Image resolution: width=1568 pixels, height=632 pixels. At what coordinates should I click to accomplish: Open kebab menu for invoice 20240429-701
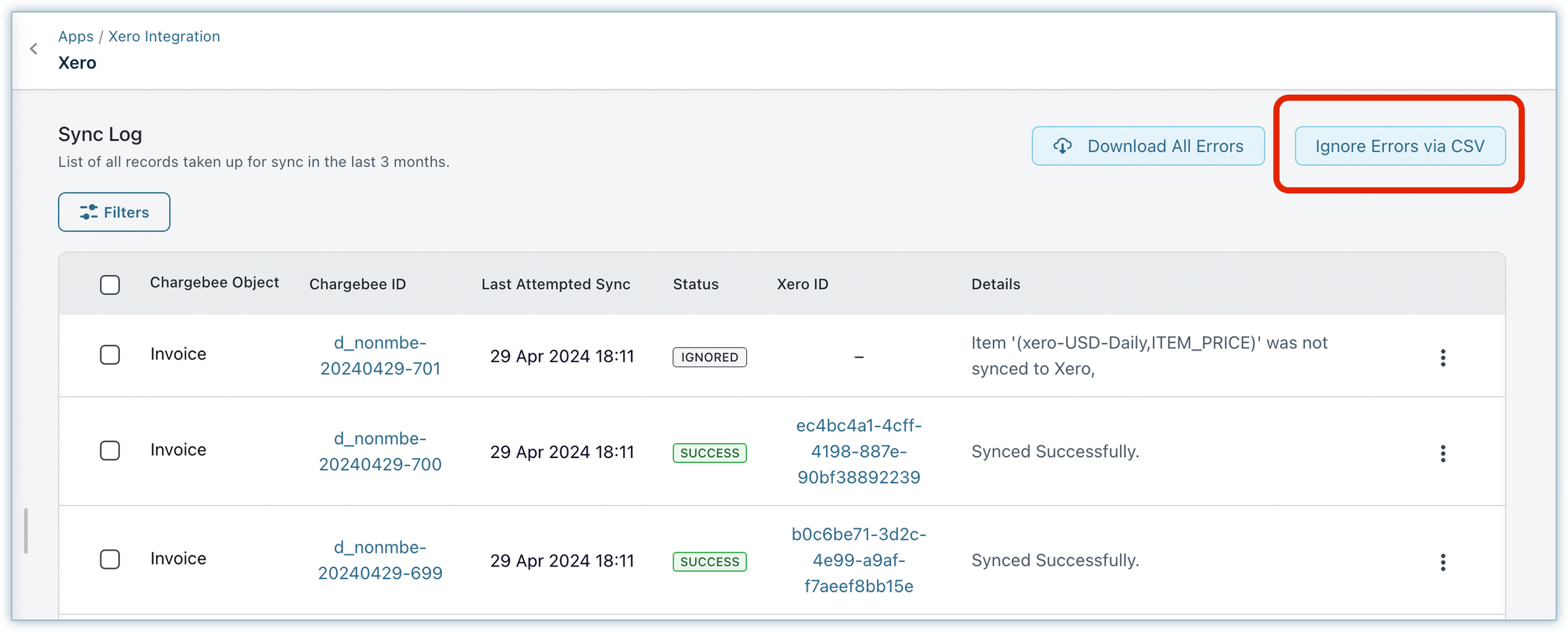pos(1442,357)
